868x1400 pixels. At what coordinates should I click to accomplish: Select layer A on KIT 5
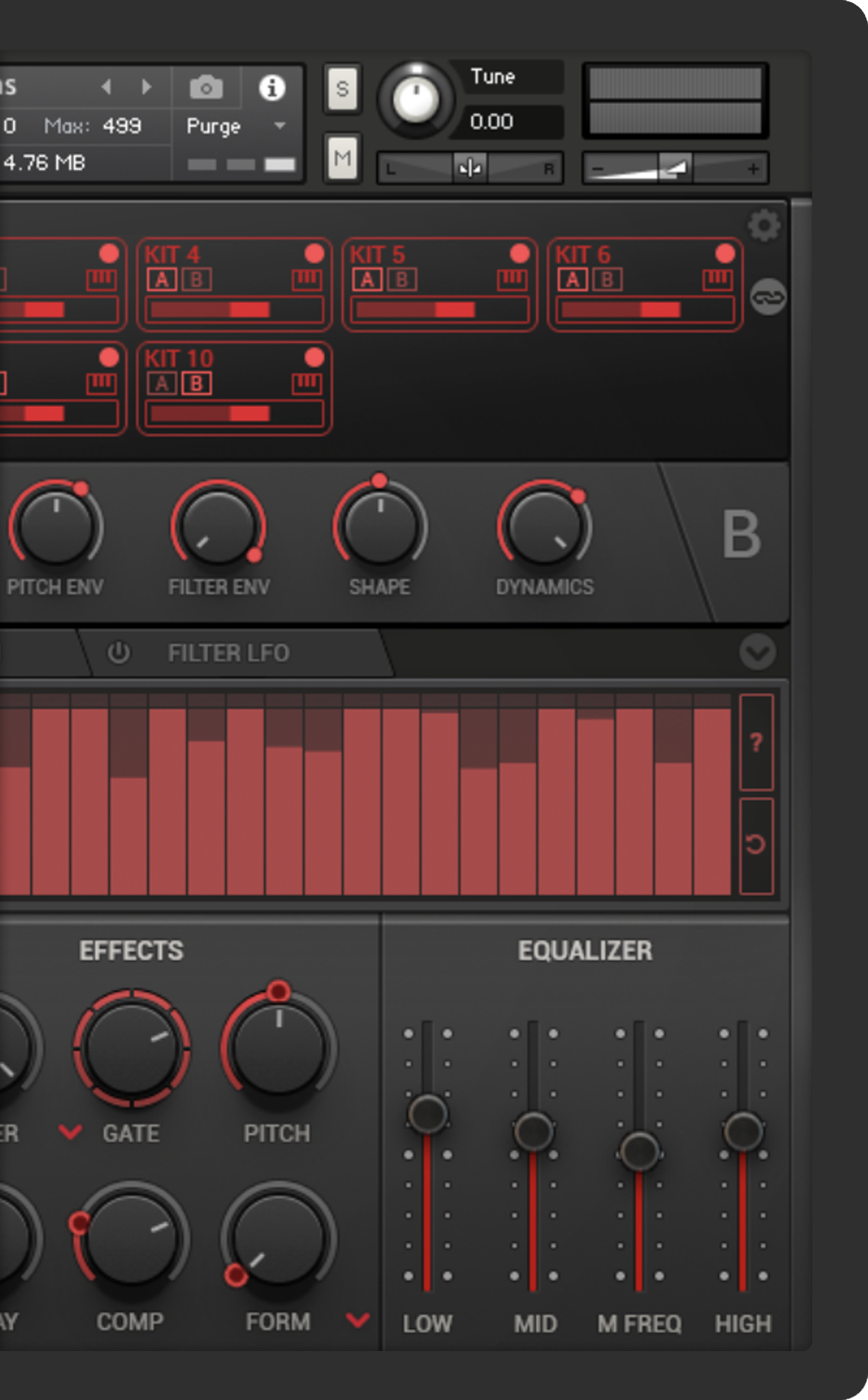coord(367,280)
